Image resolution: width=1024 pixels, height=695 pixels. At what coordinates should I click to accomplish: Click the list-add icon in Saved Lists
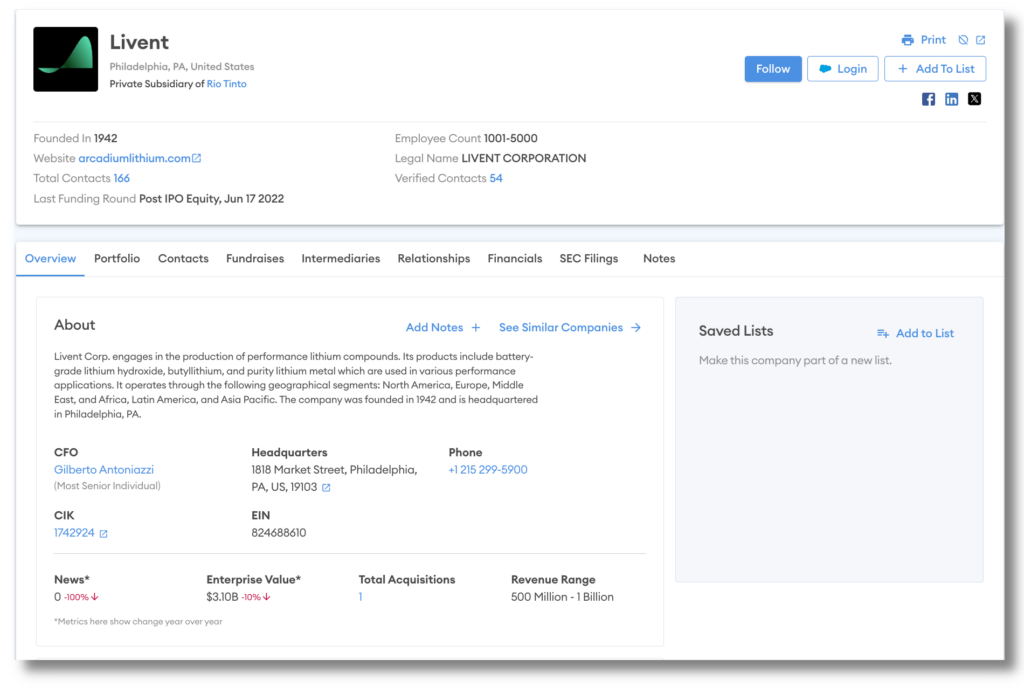tap(882, 333)
